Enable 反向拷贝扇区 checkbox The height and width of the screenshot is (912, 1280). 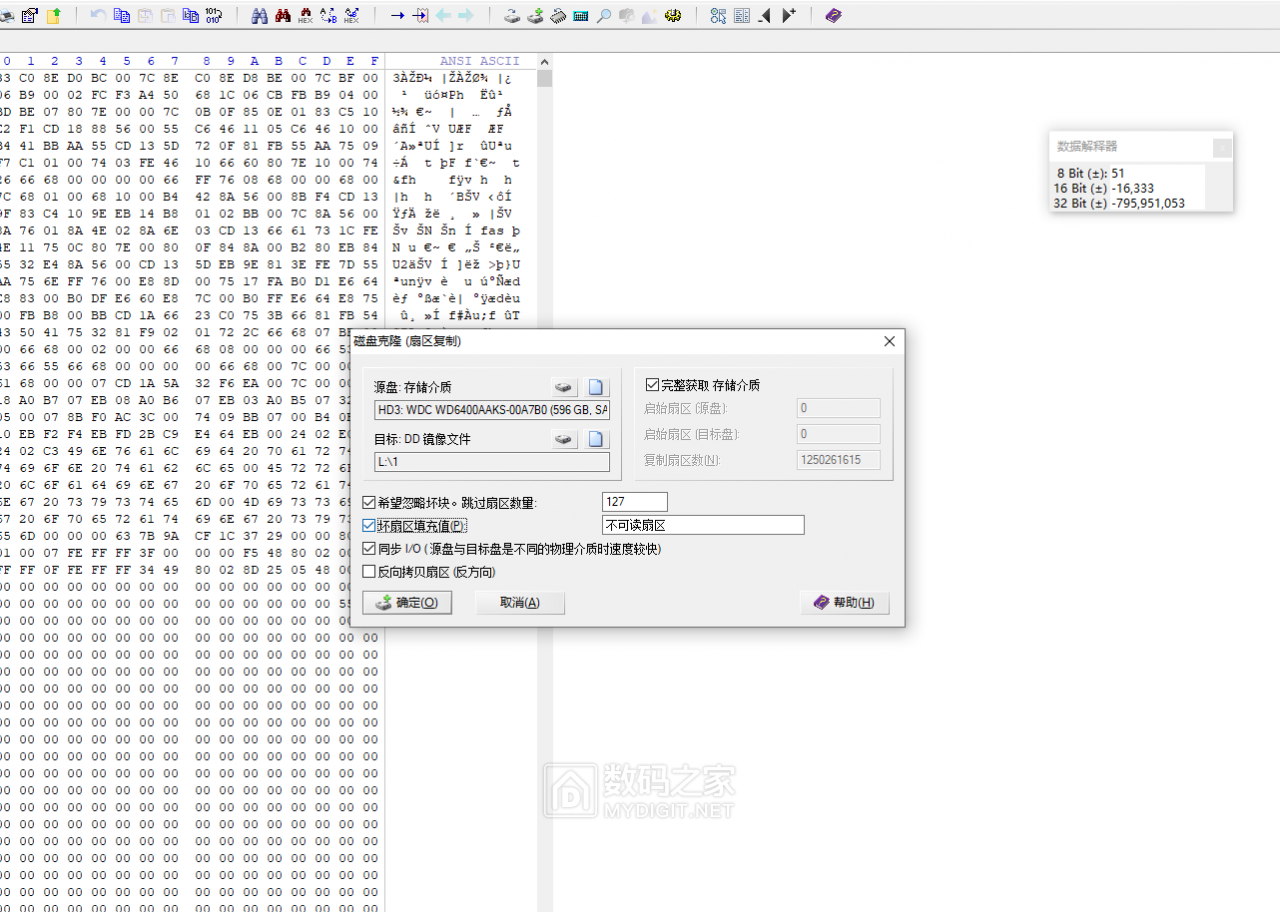[x=369, y=571]
